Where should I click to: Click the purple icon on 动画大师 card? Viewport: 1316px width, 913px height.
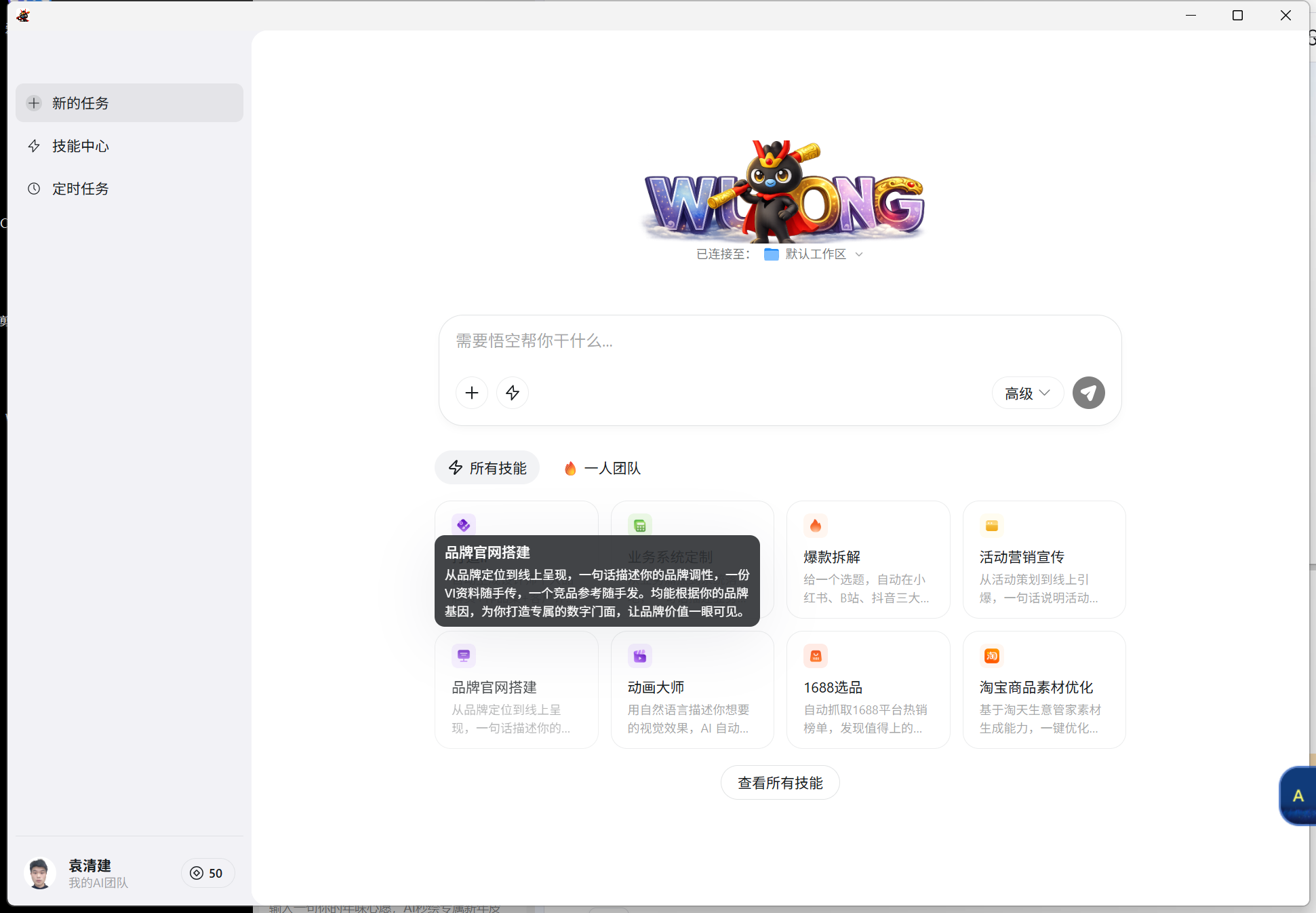(639, 656)
